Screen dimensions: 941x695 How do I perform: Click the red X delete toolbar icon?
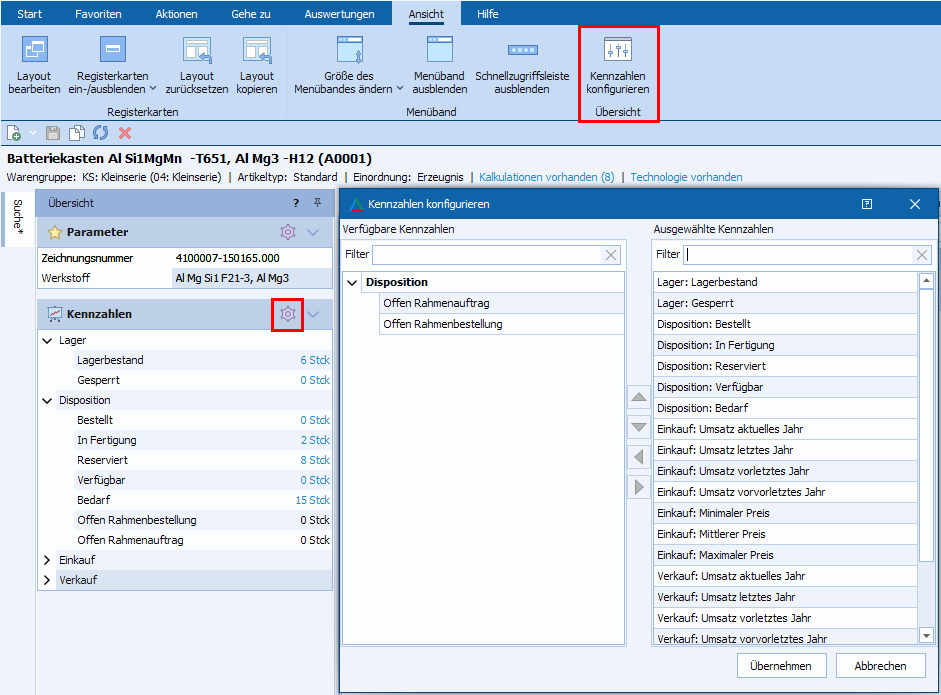125,133
